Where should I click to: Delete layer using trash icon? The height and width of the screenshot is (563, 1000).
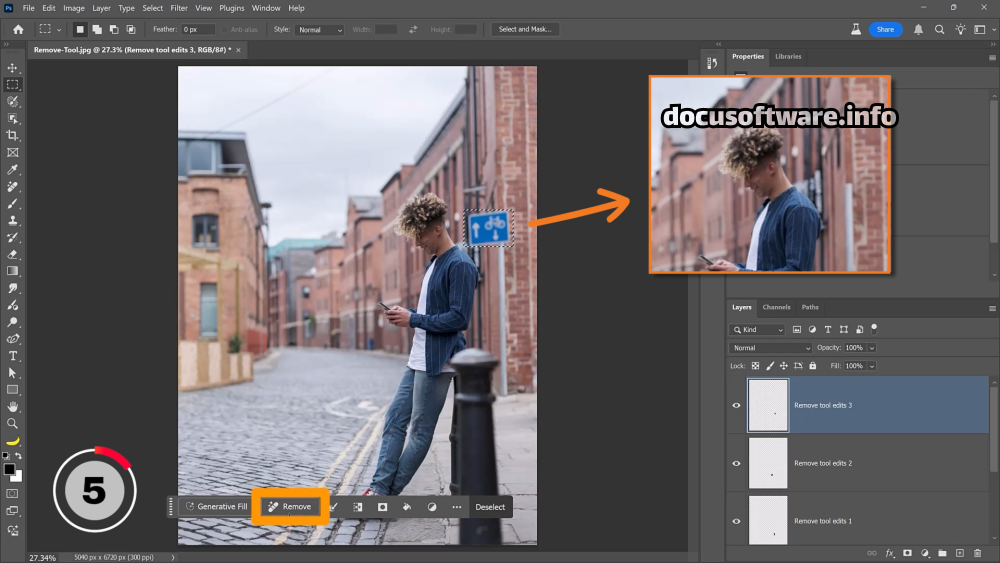(x=976, y=552)
